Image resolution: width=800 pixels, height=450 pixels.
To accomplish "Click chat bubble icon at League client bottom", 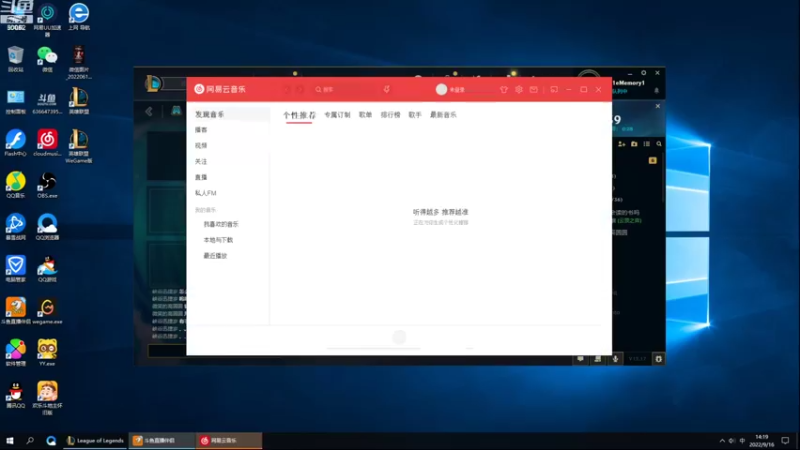I will click(581, 359).
